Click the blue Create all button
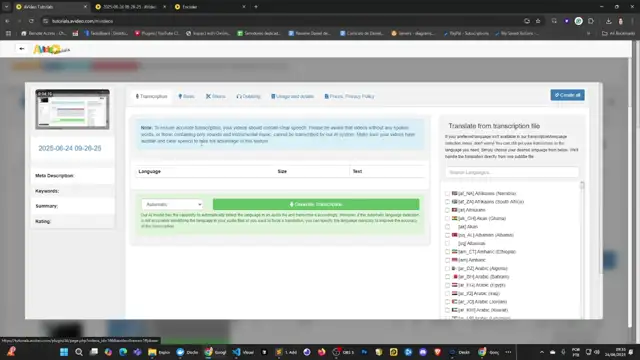The height and width of the screenshot is (360, 640). coord(567,95)
